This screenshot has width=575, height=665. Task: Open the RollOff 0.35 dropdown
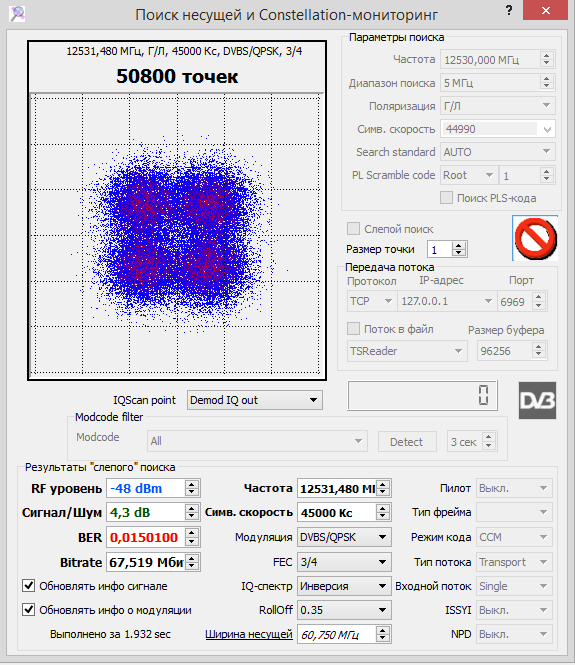(x=344, y=610)
